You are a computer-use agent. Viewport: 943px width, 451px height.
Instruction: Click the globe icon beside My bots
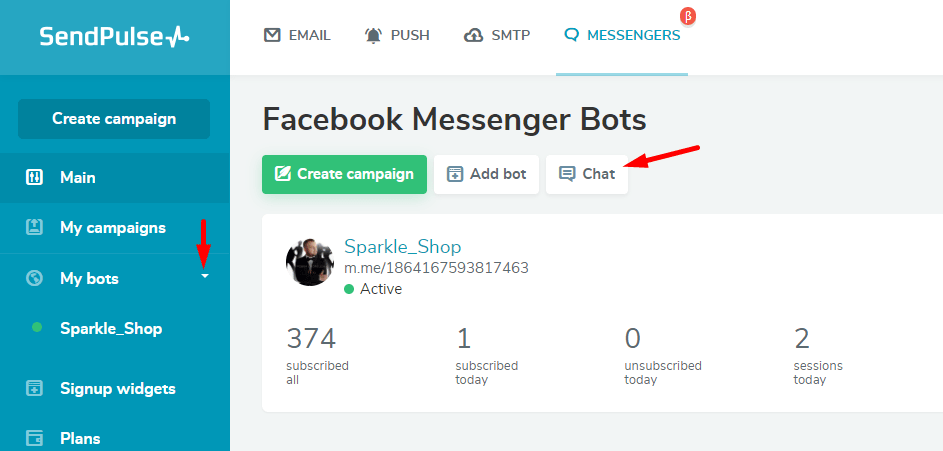[x=34, y=278]
